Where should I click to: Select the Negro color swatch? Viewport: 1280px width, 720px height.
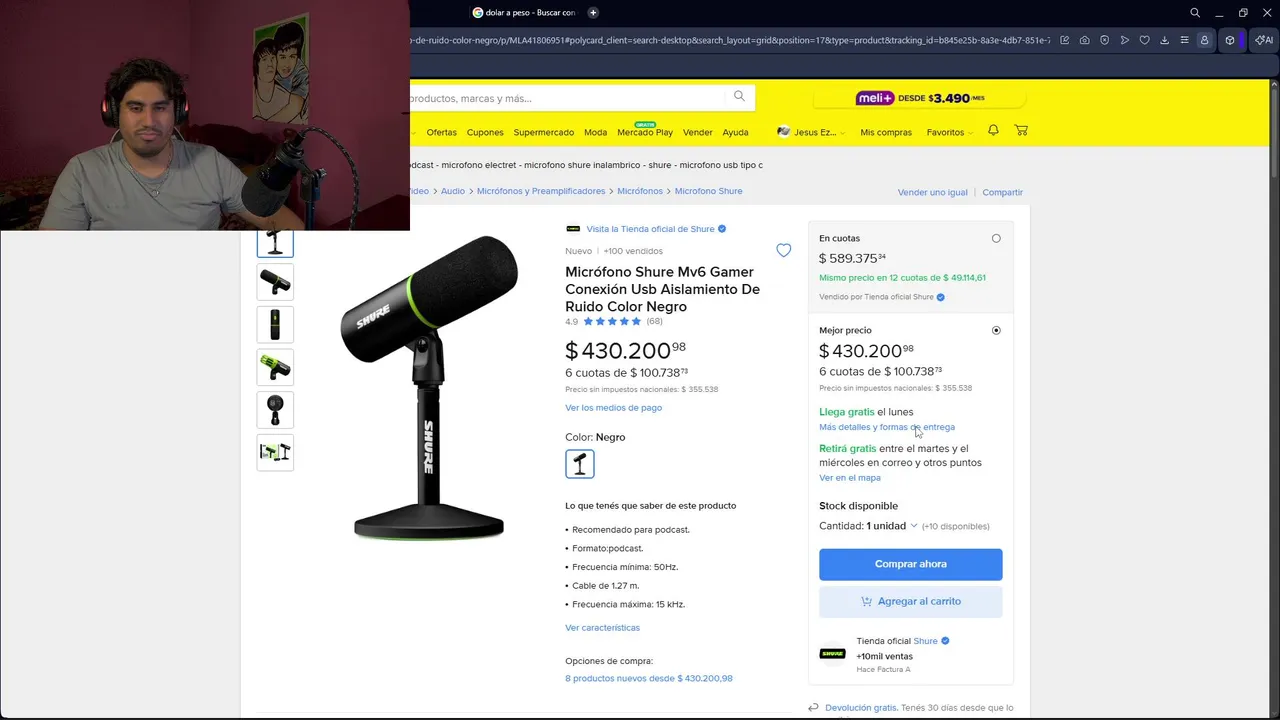pyautogui.click(x=580, y=464)
